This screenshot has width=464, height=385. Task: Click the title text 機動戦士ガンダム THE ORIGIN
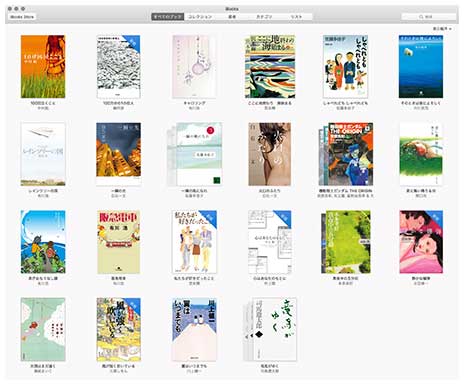345,191
